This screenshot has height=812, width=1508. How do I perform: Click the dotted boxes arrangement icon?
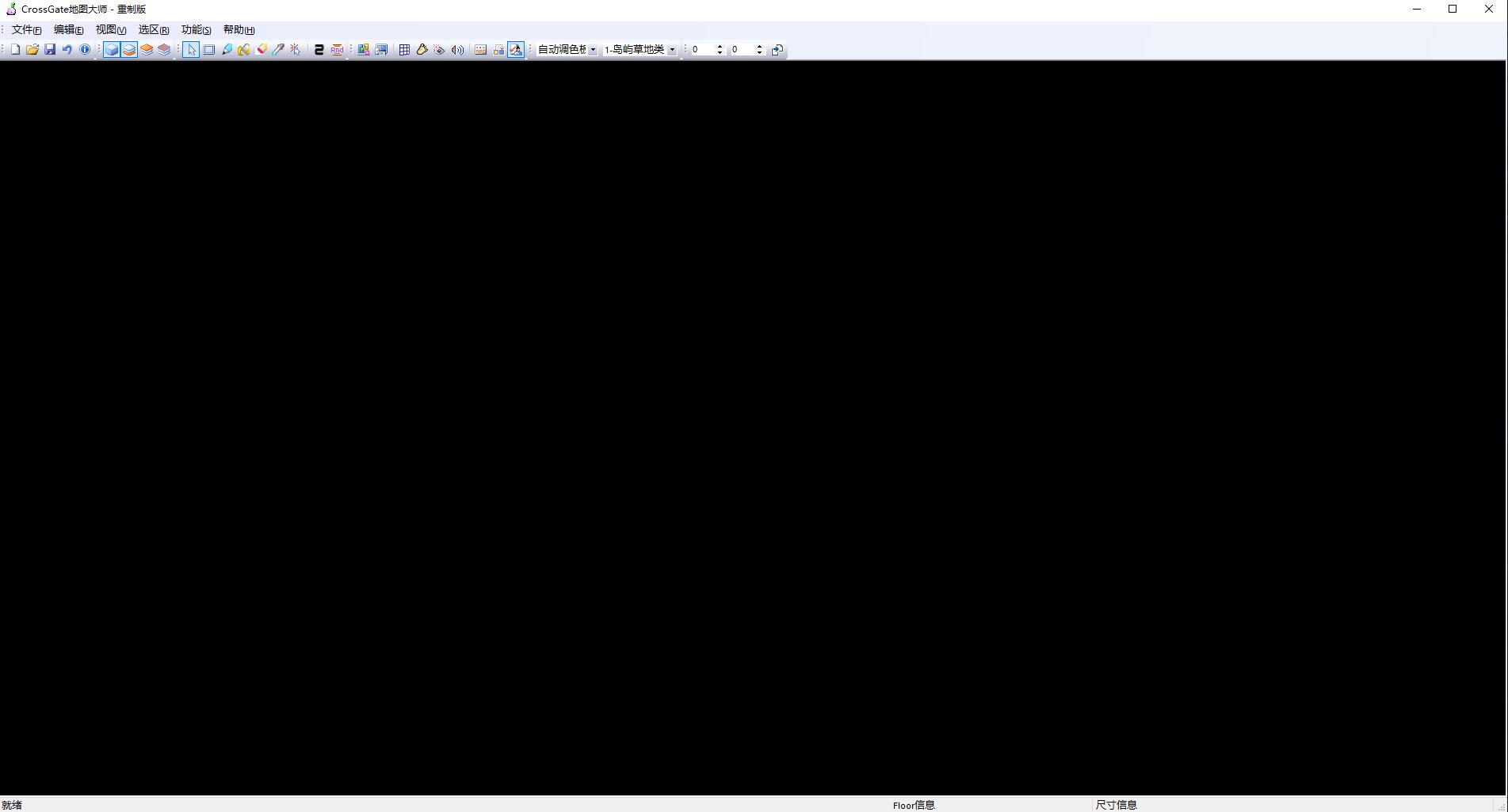pos(498,49)
